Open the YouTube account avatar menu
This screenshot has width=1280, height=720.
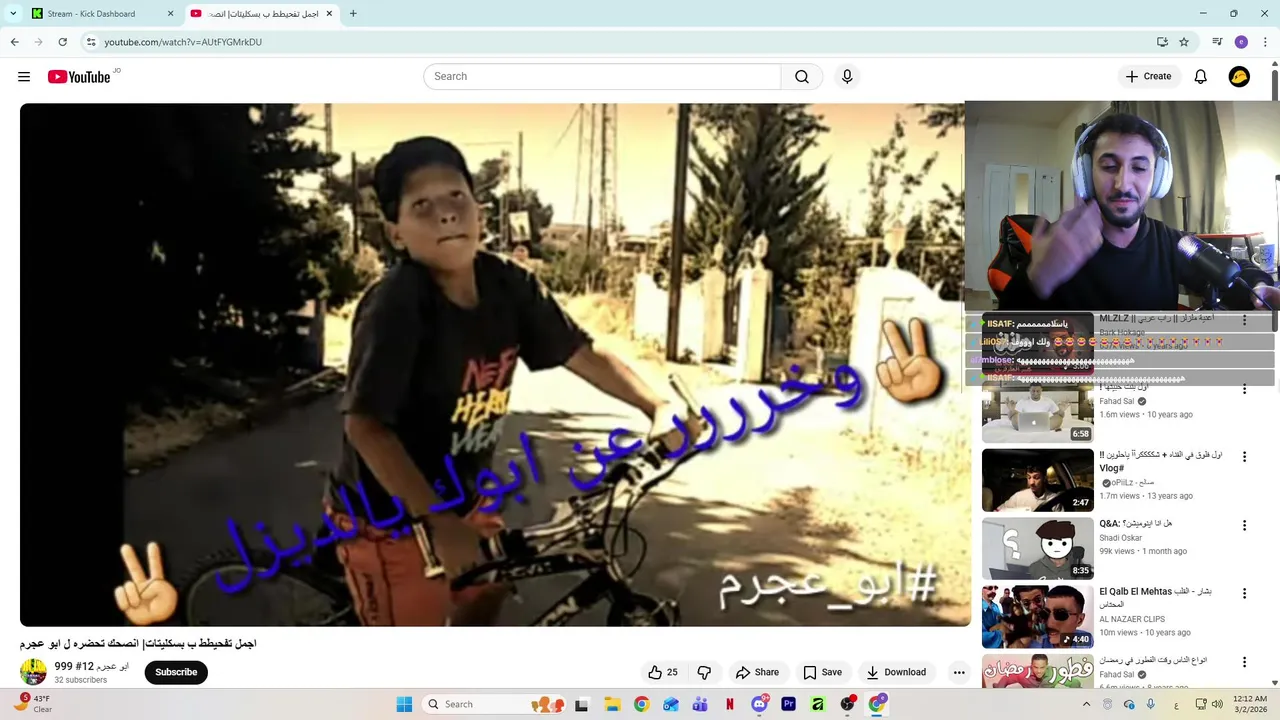[x=1239, y=77]
